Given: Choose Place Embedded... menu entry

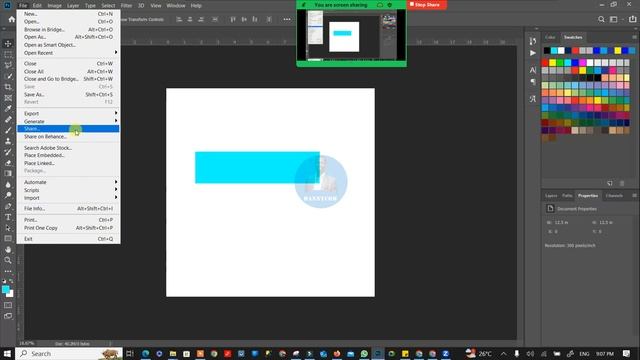Looking at the screenshot, I should point(69,156).
